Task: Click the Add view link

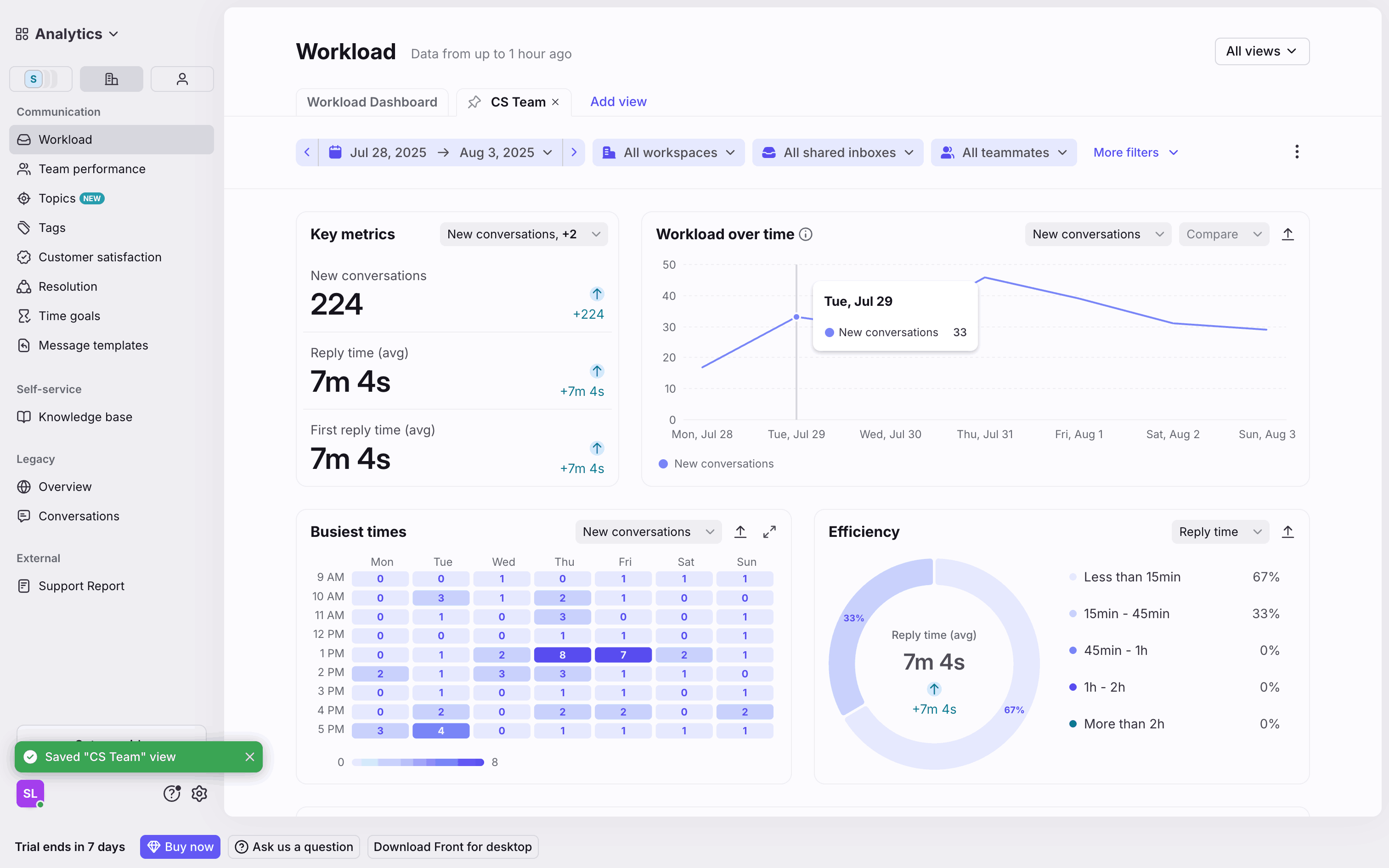Action: pyautogui.click(x=618, y=101)
